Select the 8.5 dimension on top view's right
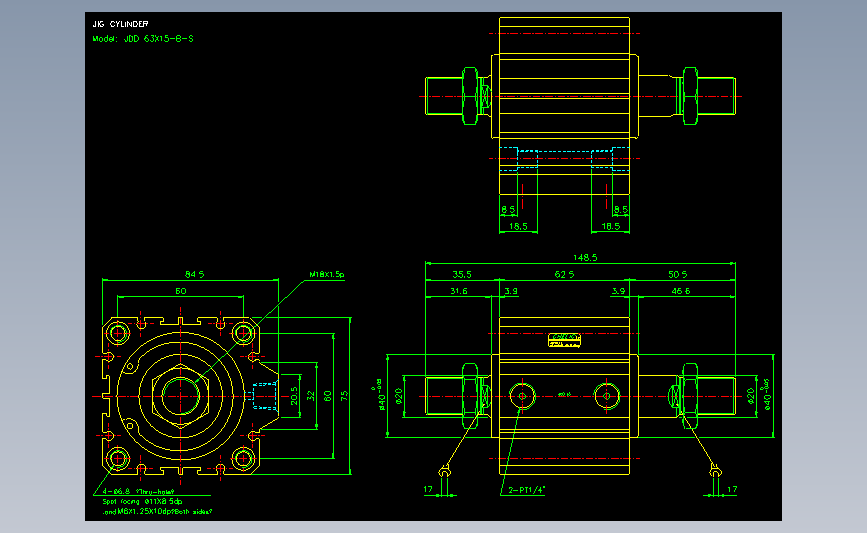 pyautogui.click(x=621, y=210)
